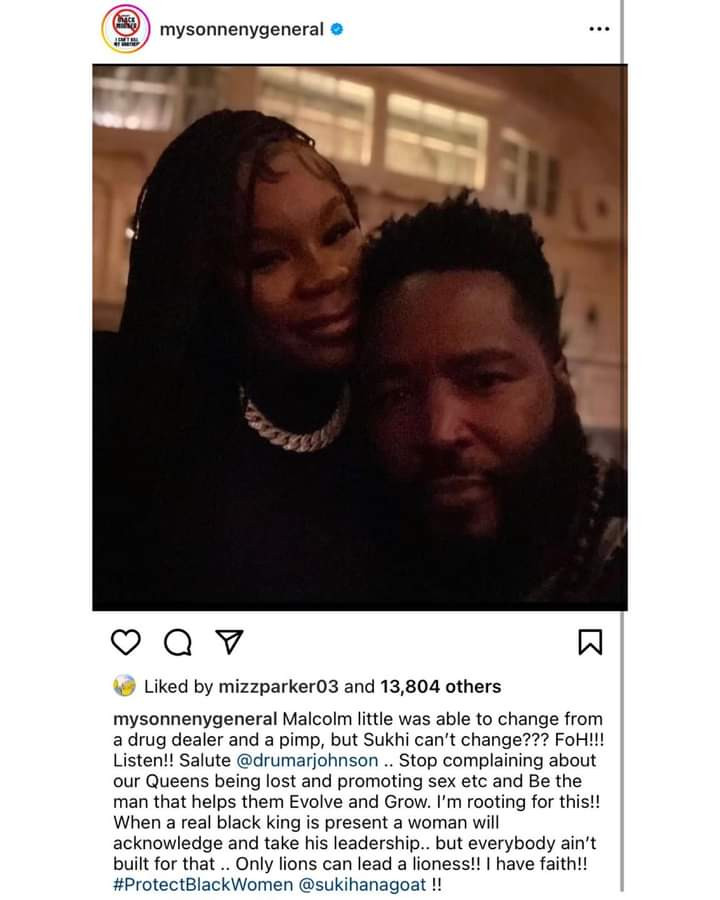Viewport: 720px width, 900px height.
Task: Tap the post photo of two people
Action: (x=360, y=338)
